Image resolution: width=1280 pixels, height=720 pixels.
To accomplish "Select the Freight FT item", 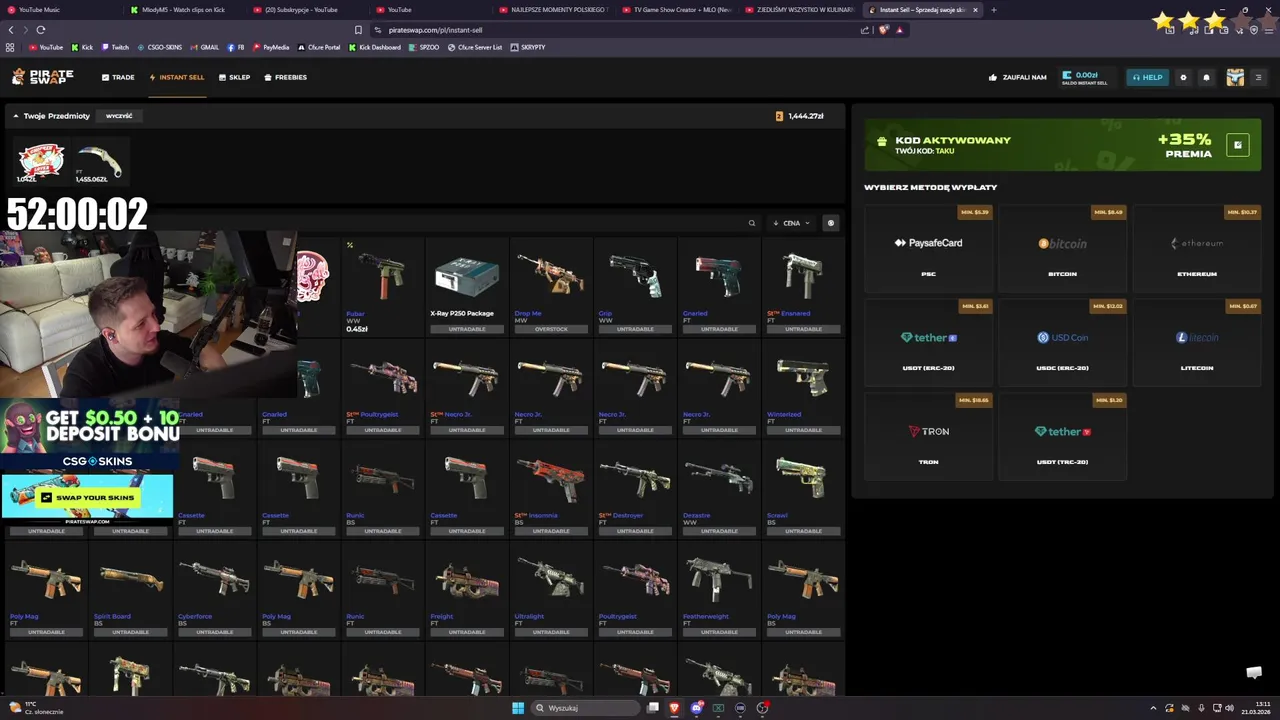I will tap(466, 590).
